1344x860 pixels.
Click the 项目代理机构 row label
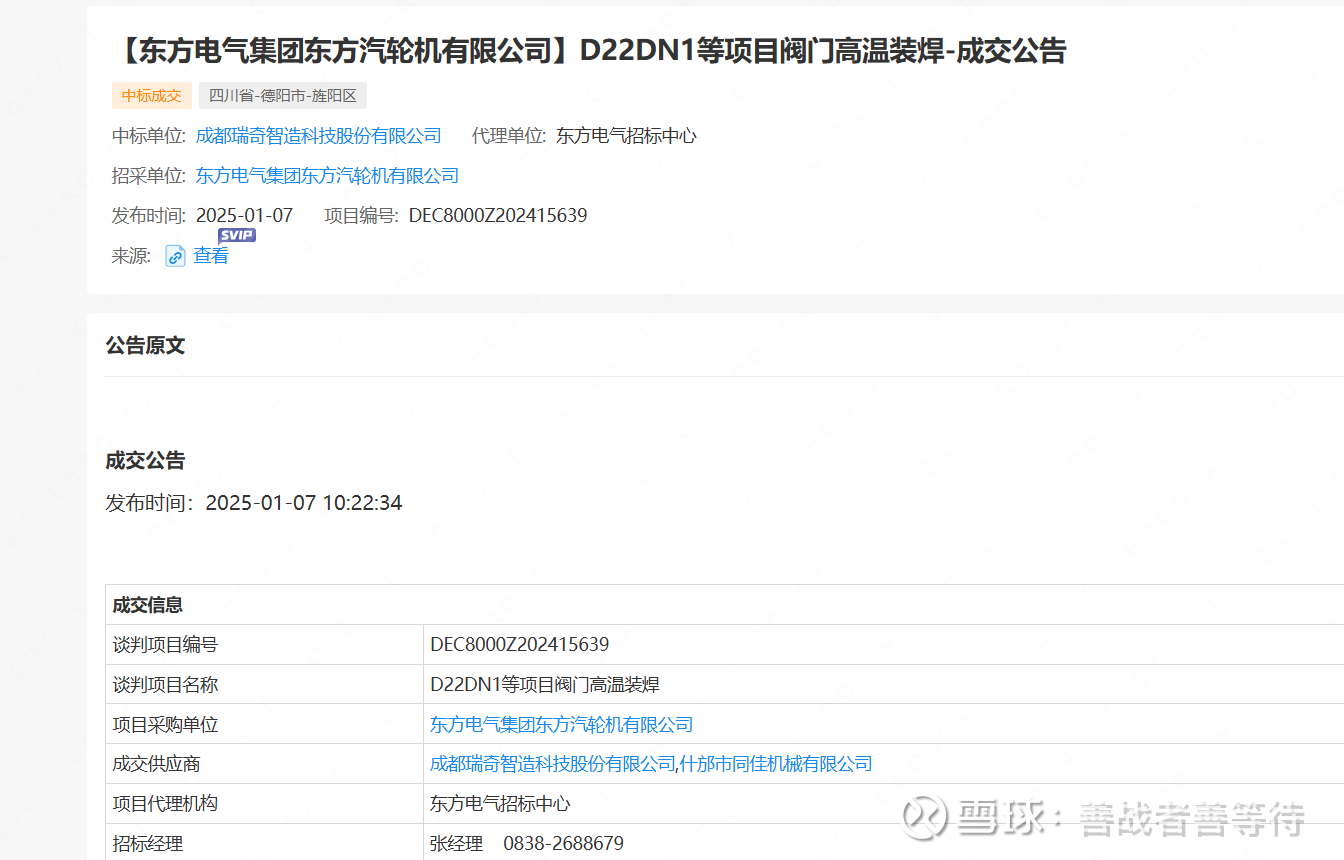[165, 804]
